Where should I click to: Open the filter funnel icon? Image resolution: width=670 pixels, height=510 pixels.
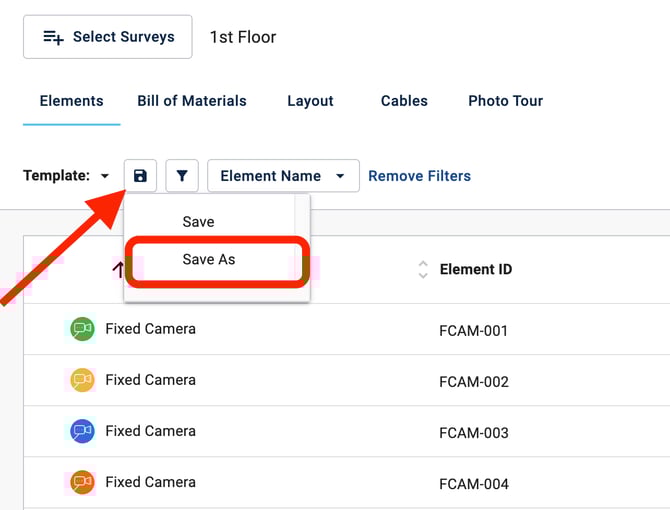(182, 176)
